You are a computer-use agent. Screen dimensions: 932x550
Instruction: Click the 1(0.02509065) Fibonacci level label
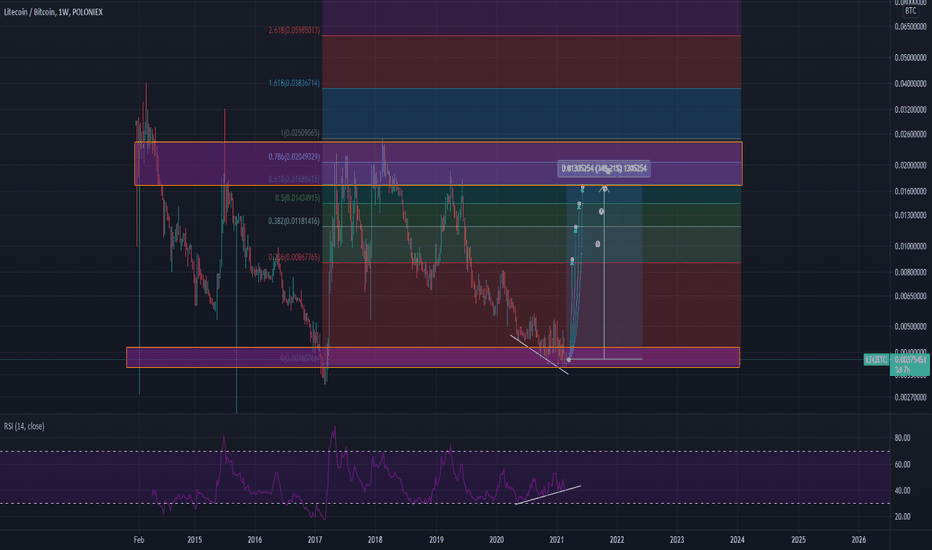coord(300,133)
